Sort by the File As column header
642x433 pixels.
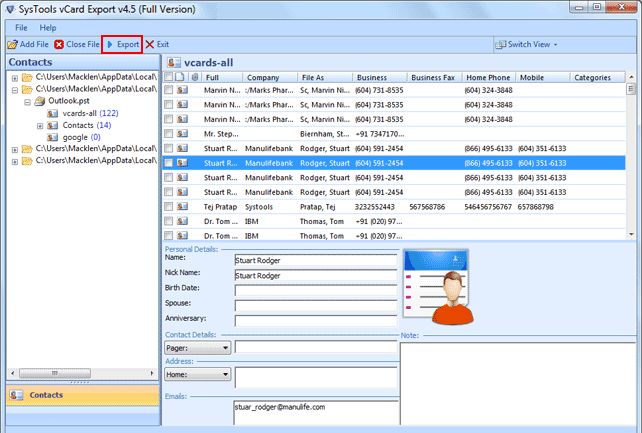pyautogui.click(x=325, y=77)
